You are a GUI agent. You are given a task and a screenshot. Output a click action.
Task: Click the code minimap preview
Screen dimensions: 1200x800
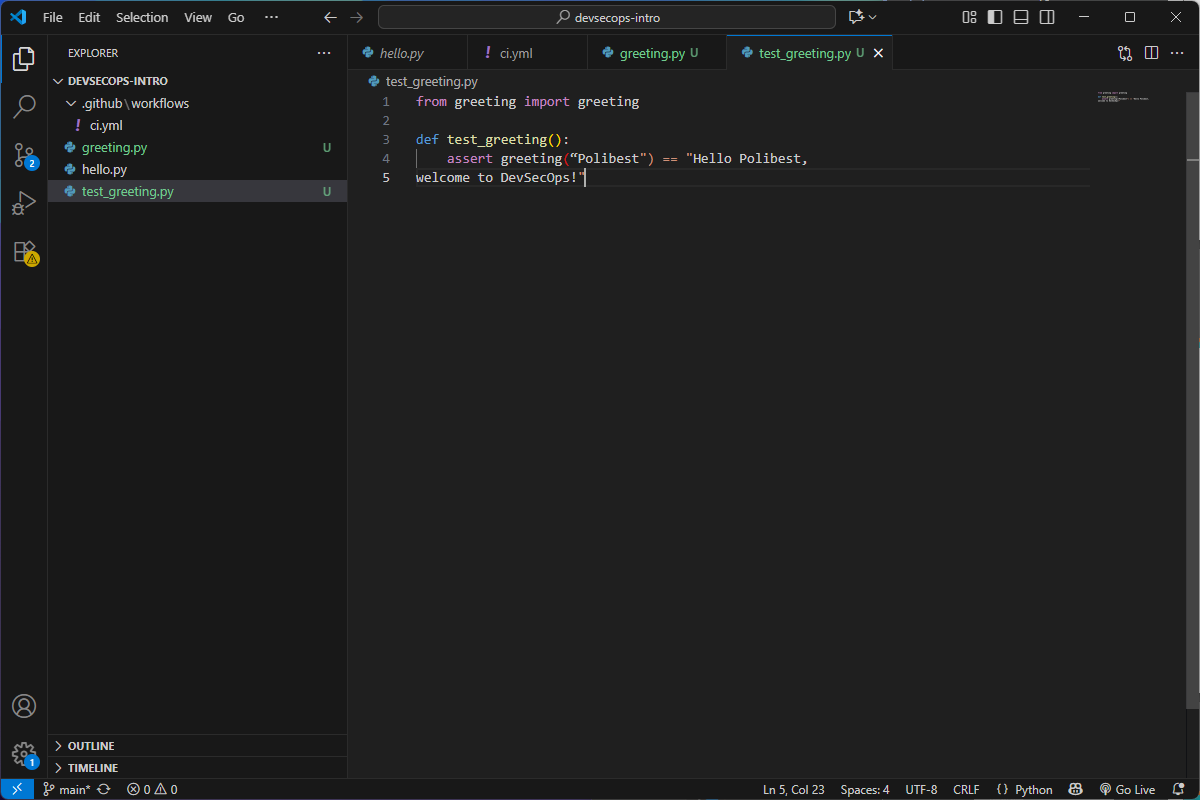click(1124, 98)
